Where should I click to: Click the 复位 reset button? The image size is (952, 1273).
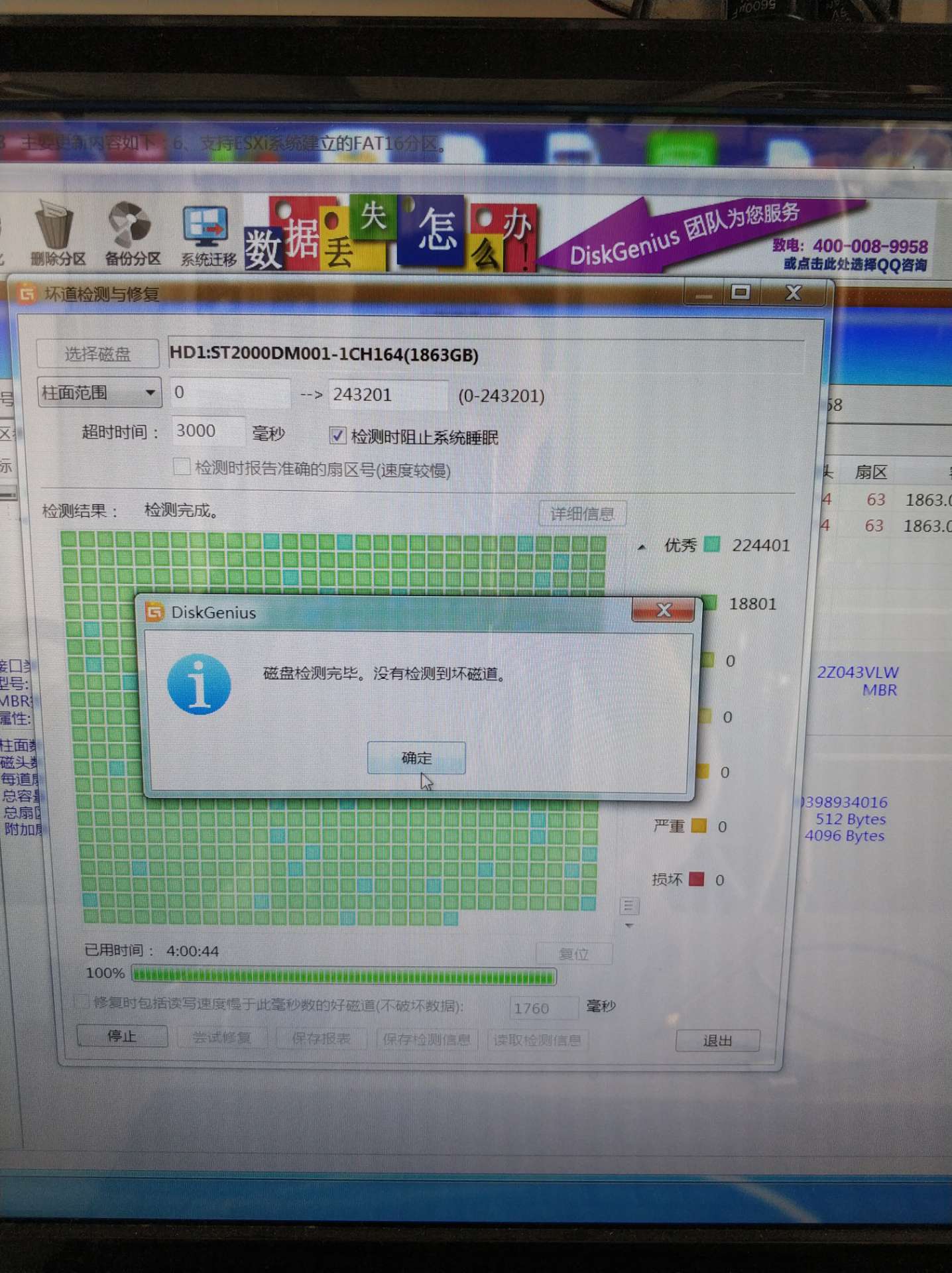[x=573, y=953]
